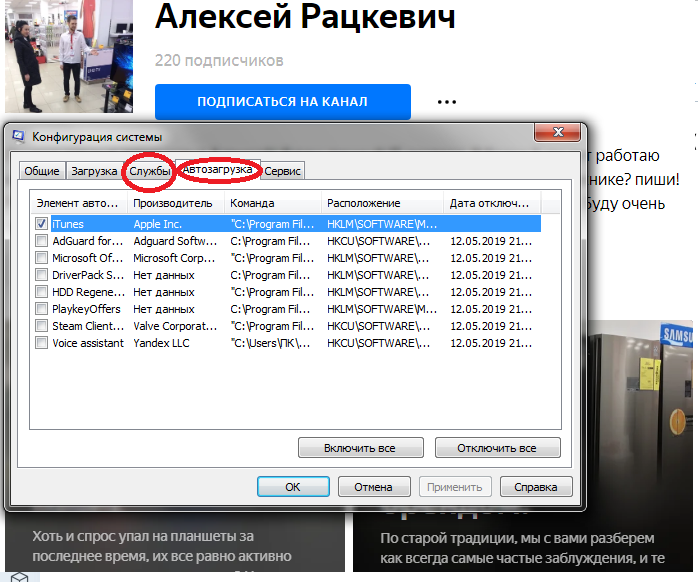Switch to the Службы tab
698x582 pixels.
[x=150, y=171]
